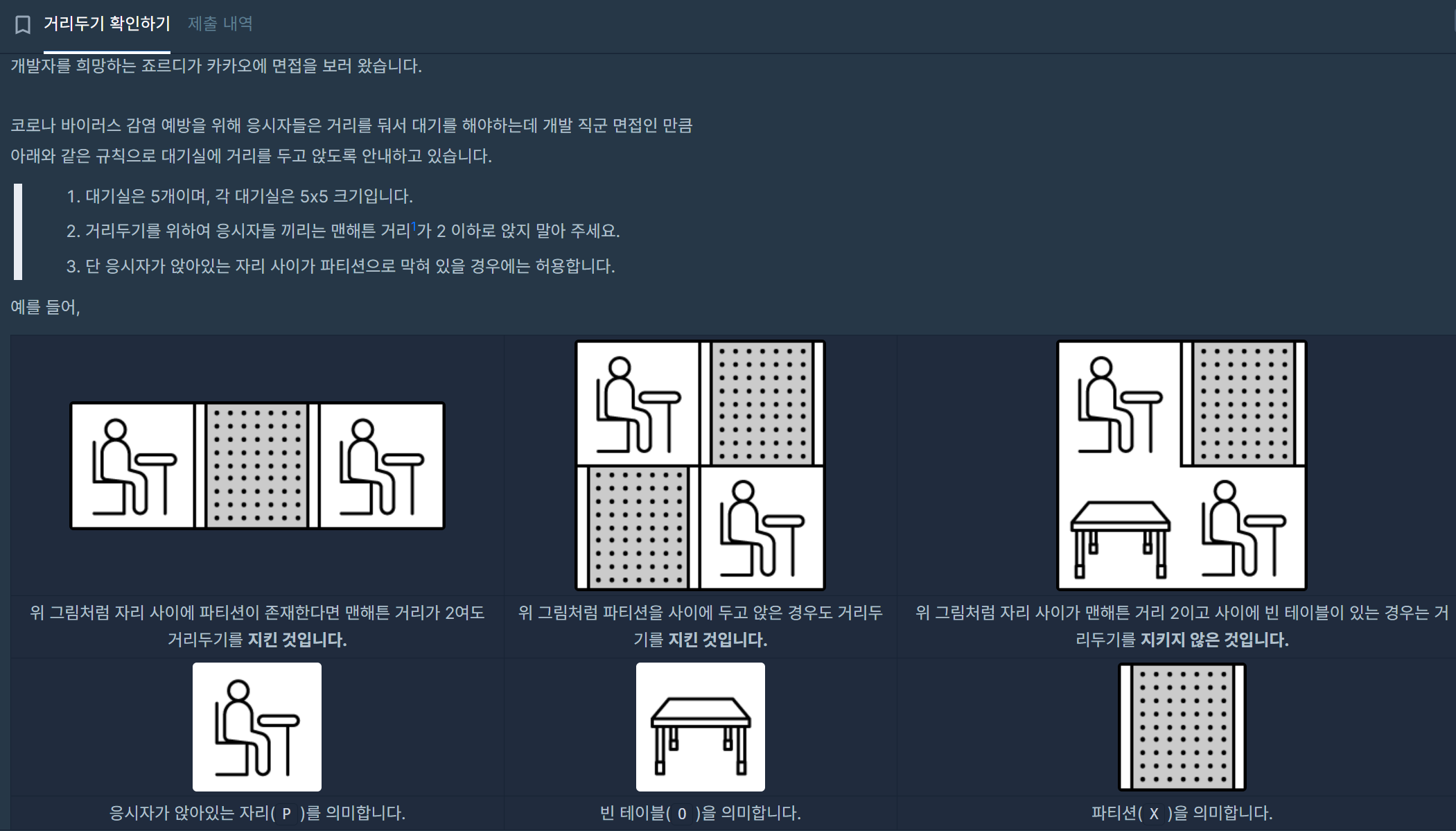
Task: Click the seated applicant (P) legend icon
Action: coord(257,726)
